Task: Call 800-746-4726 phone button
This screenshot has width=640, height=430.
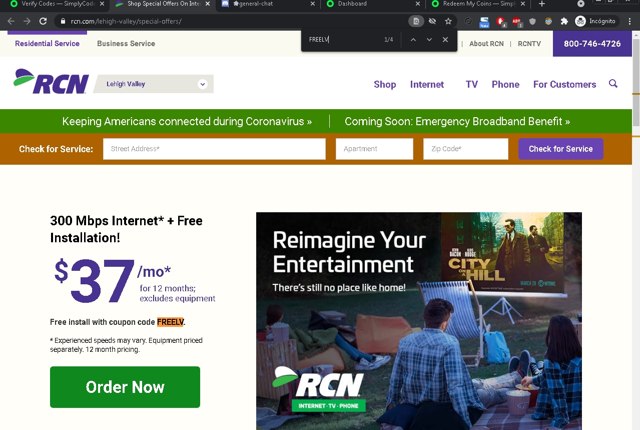Action: click(x=592, y=44)
